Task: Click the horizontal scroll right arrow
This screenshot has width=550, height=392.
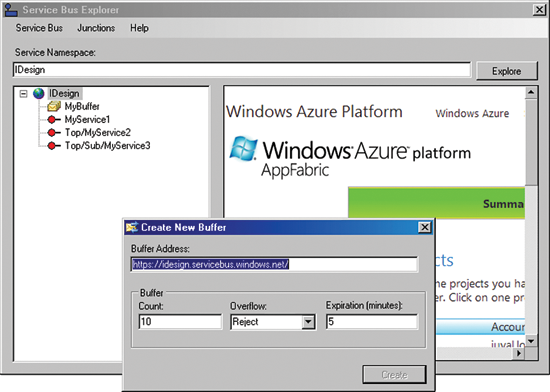Action: [519, 353]
